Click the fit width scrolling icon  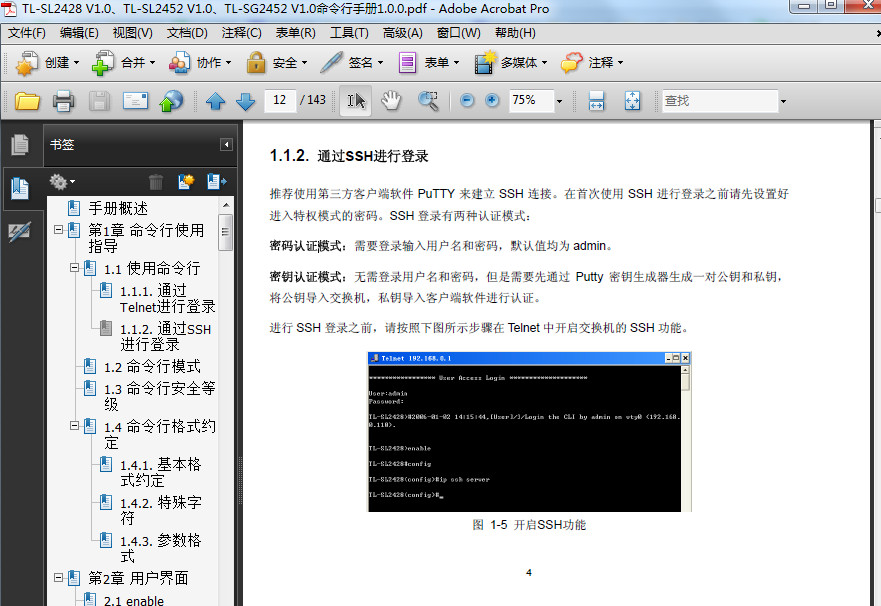click(x=596, y=101)
